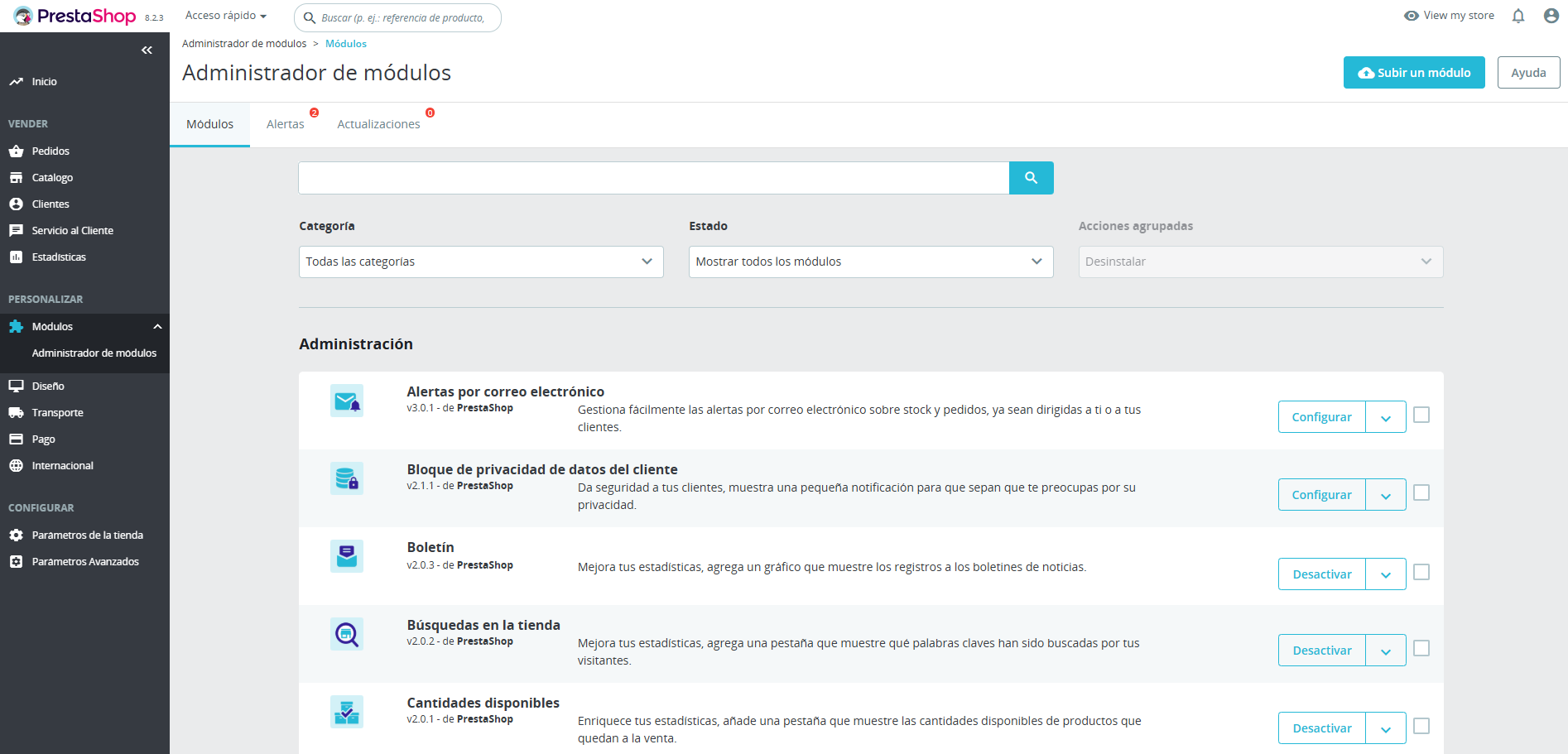
Task: Click the Pedidos basket icon in sidebar
Action: point(16,151)
